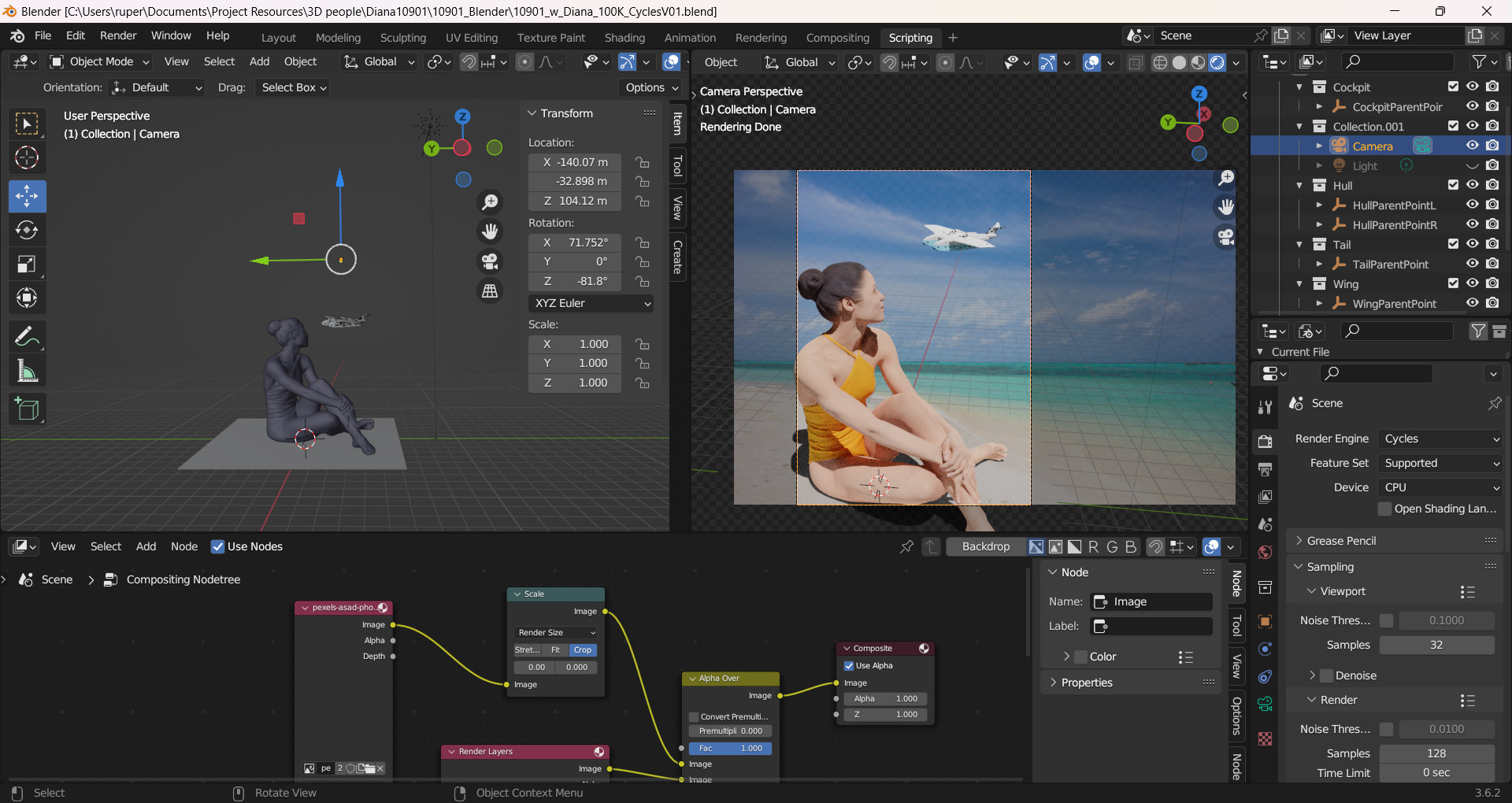Screen dimensions: 1512x803
Task: Click Add in 3D viewport header
Action: 259,61
